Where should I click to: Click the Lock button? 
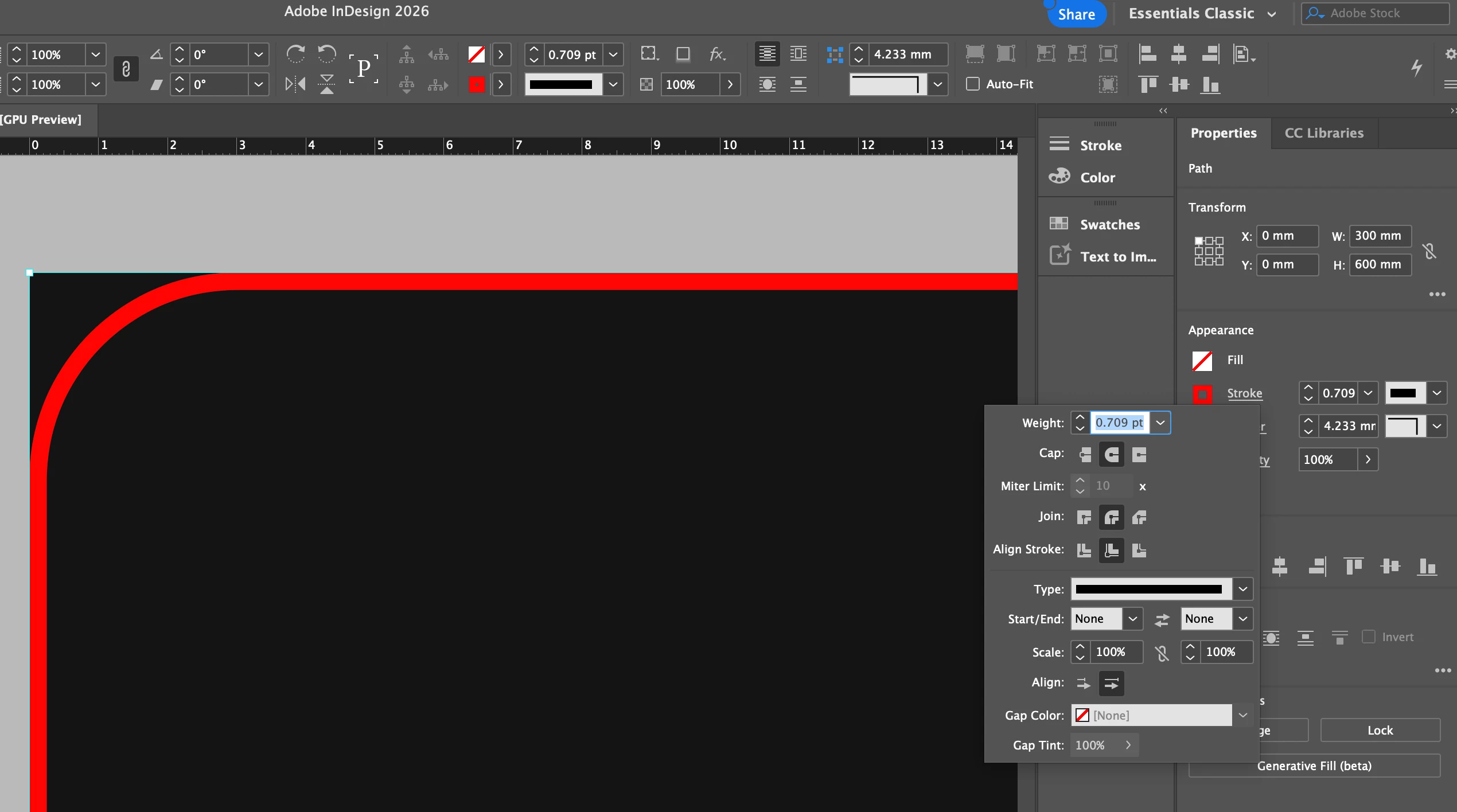pos(1380,730)
